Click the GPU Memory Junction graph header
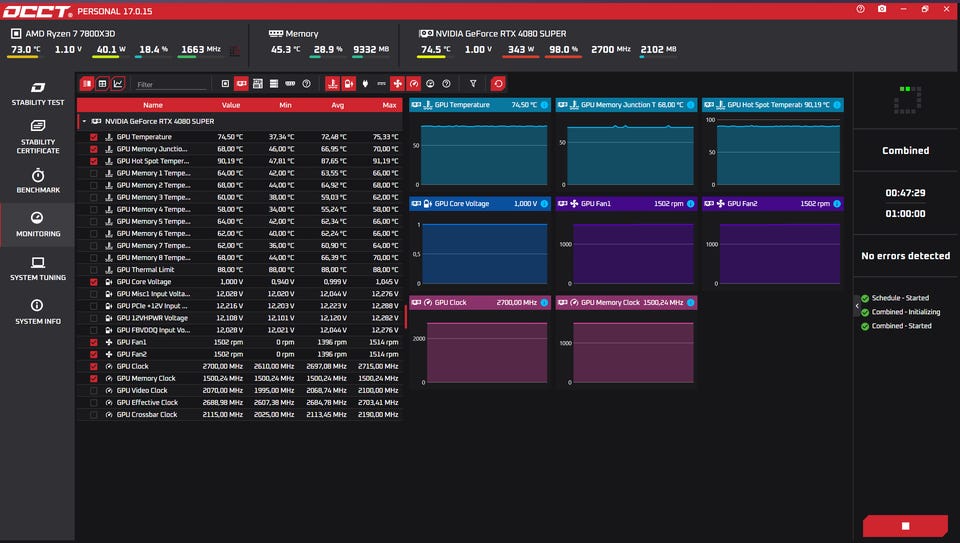 [626, 105]
